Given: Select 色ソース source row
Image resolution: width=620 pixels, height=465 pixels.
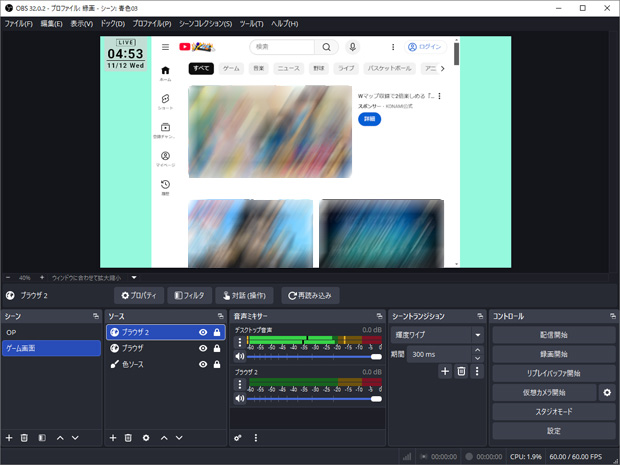Looking at the screenshot, I should click(x=166, y=365).
